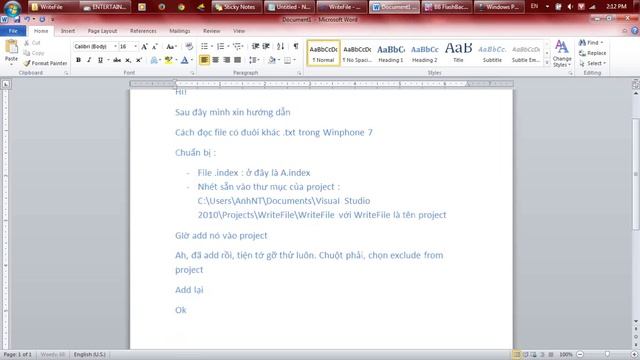
Task: Click the Numbering list icon
Action: [x=220, y=47]
